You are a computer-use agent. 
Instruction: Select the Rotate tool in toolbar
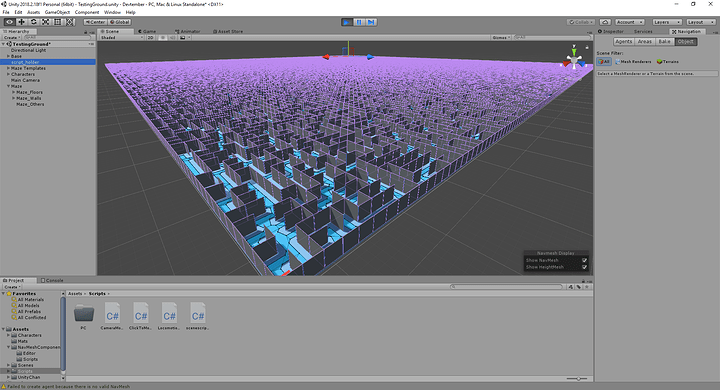34,22
